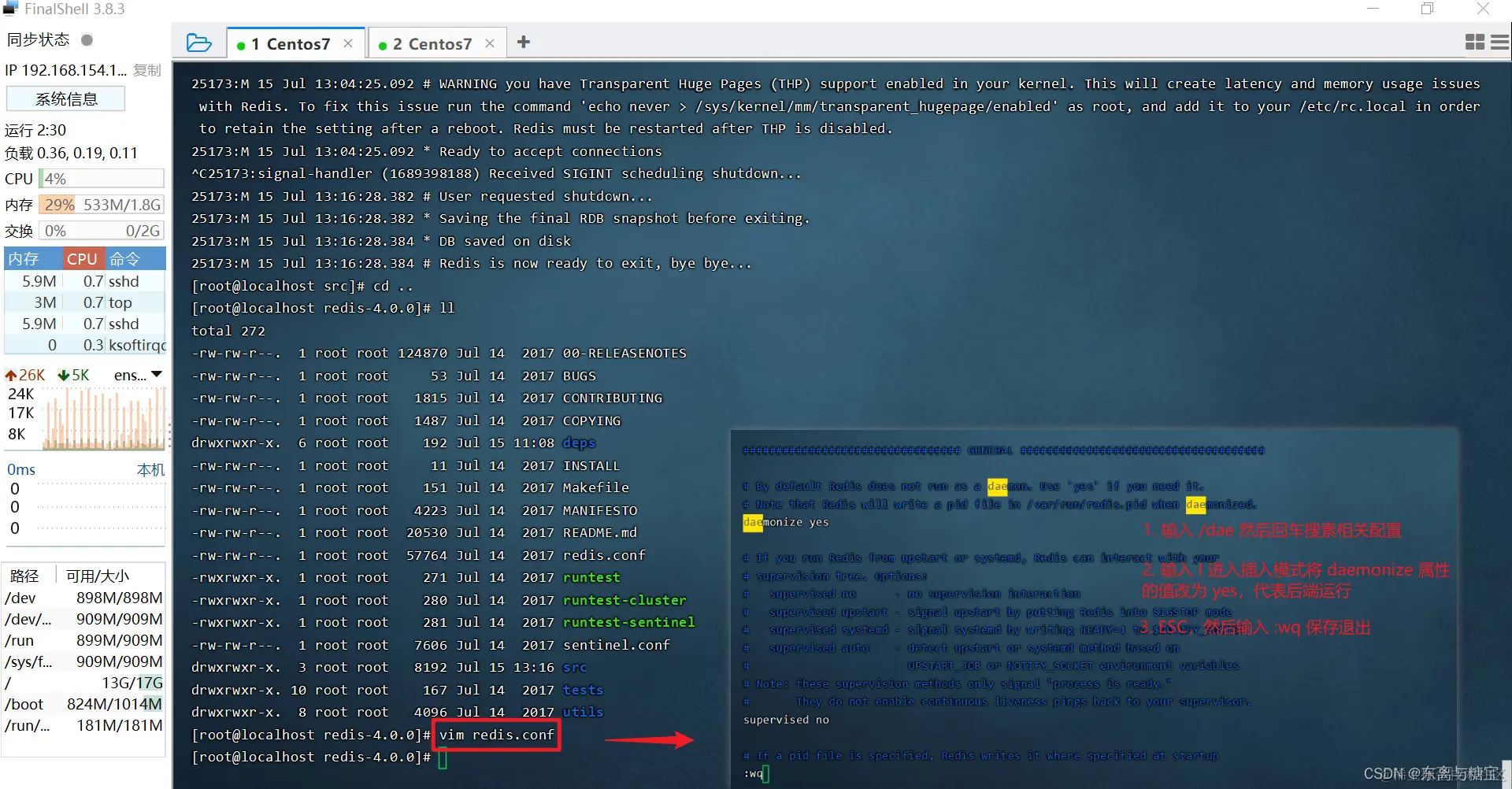This screenshot has height=789, width=1512.
Task: Sort processes by CPU column
Action: tap(83, 258)
